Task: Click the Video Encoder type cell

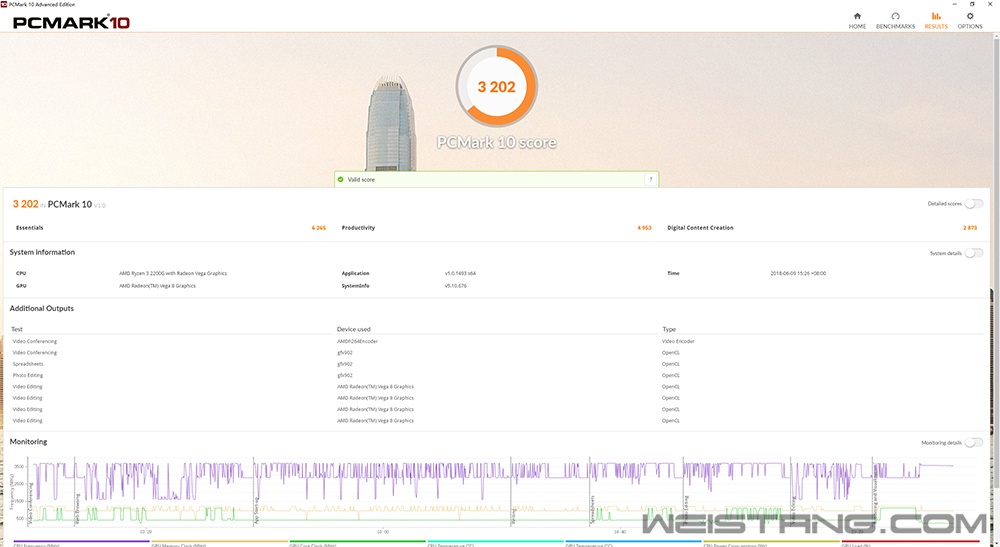Action: pyautogui.click(x=678, y=342)
